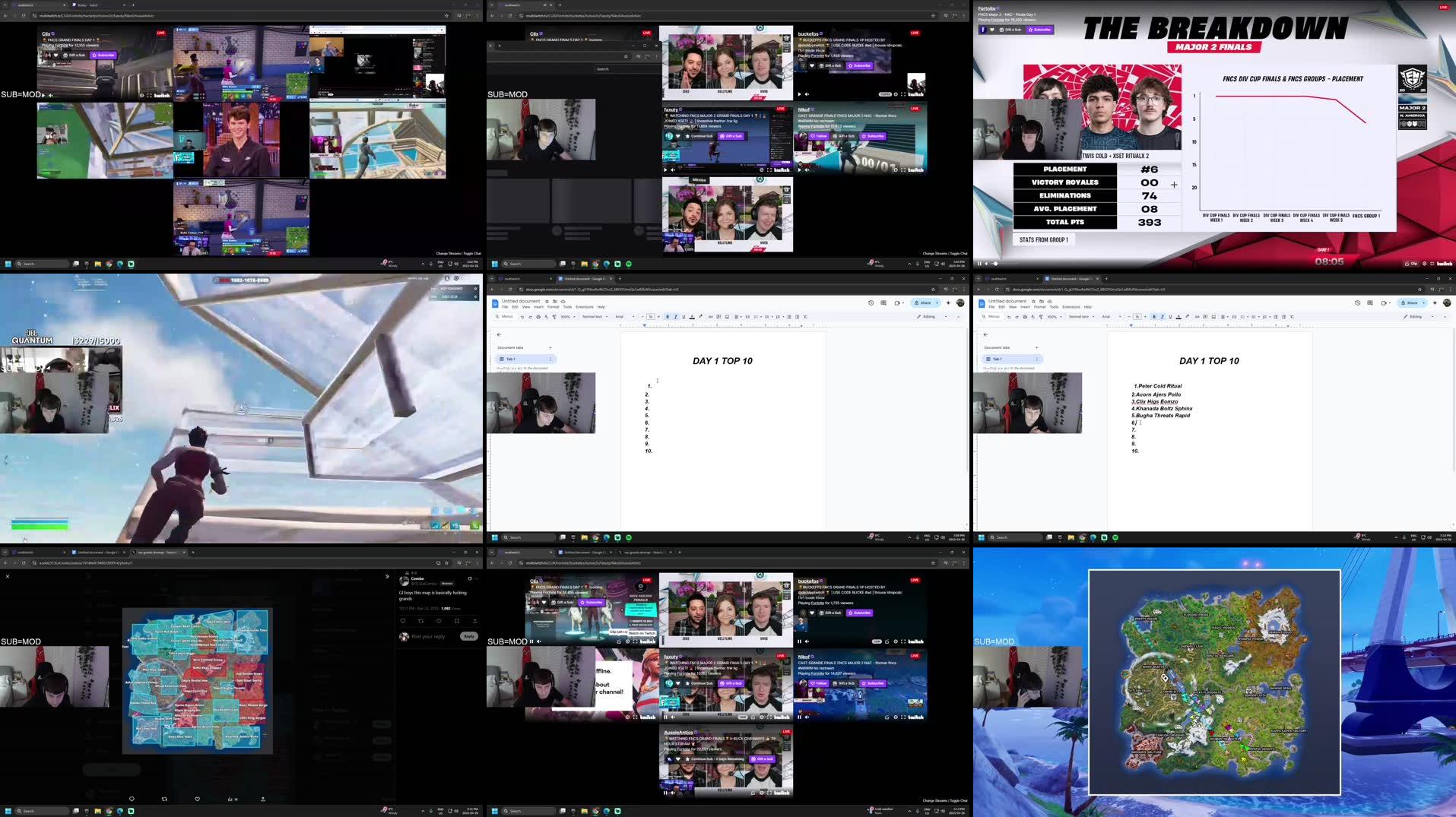Image resolution: width=1456 pixels, height=817 pixels.
Task: Pause the Nikof stream in bottom multitwitch window
Action: tap(799, 717)
